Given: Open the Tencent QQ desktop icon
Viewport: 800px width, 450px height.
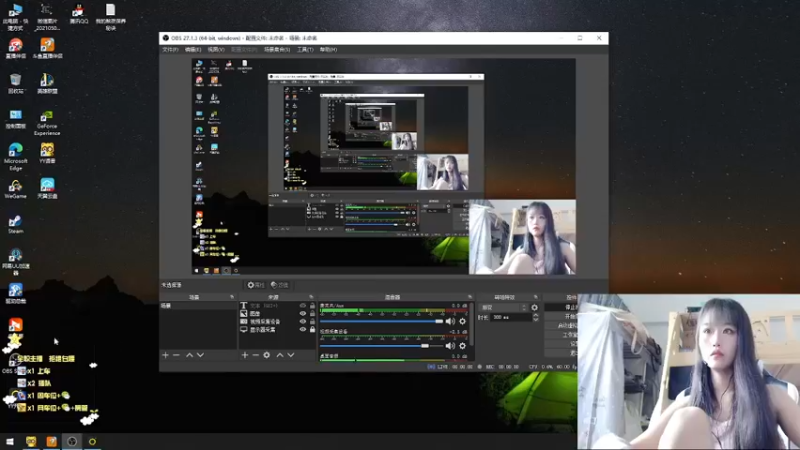Looking at the screenshot, I should pyautogui.click(x=79, y=14).
